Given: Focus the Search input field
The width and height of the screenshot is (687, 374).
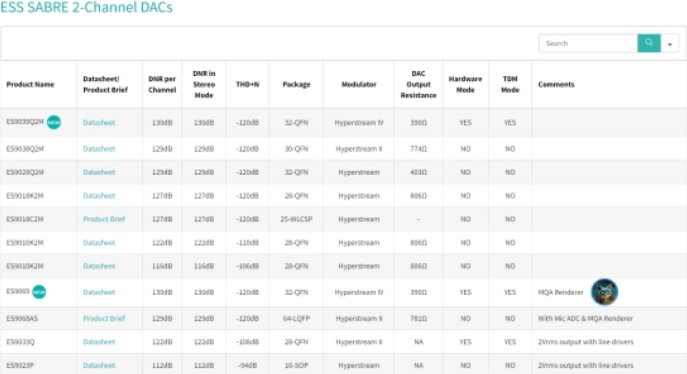Looking at the screenshot, I should (x=588, y=43).
